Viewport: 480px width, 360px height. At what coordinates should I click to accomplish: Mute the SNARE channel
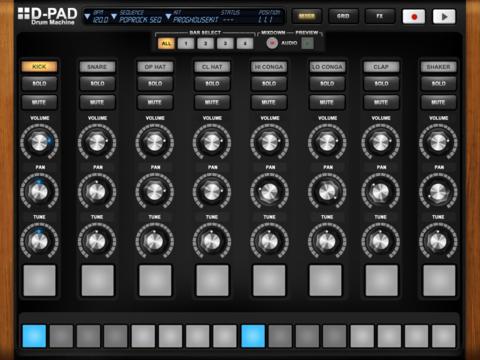point(97,102)
